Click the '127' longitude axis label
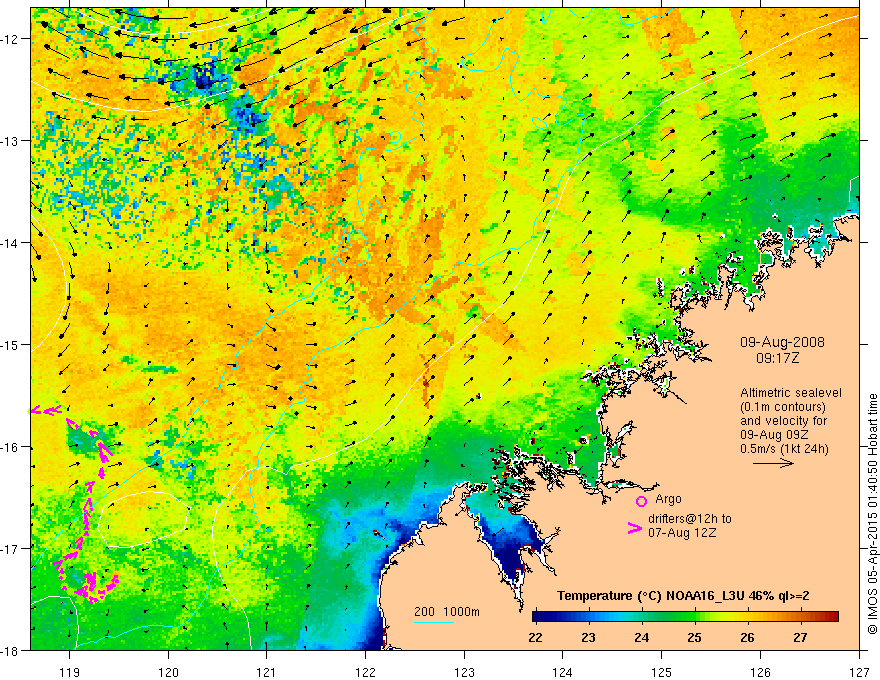 (x=859, y=672)
